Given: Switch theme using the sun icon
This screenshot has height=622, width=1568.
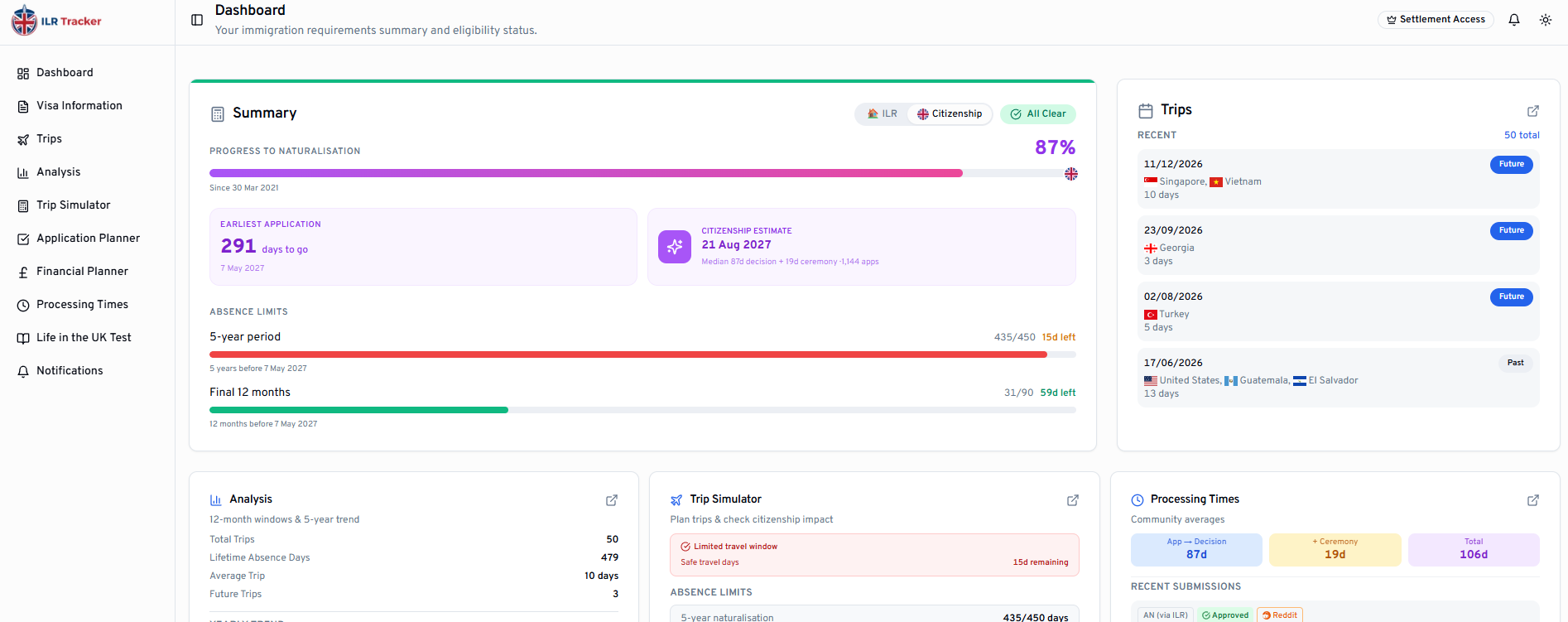Looking at the screenshot, I should 1546,20.
